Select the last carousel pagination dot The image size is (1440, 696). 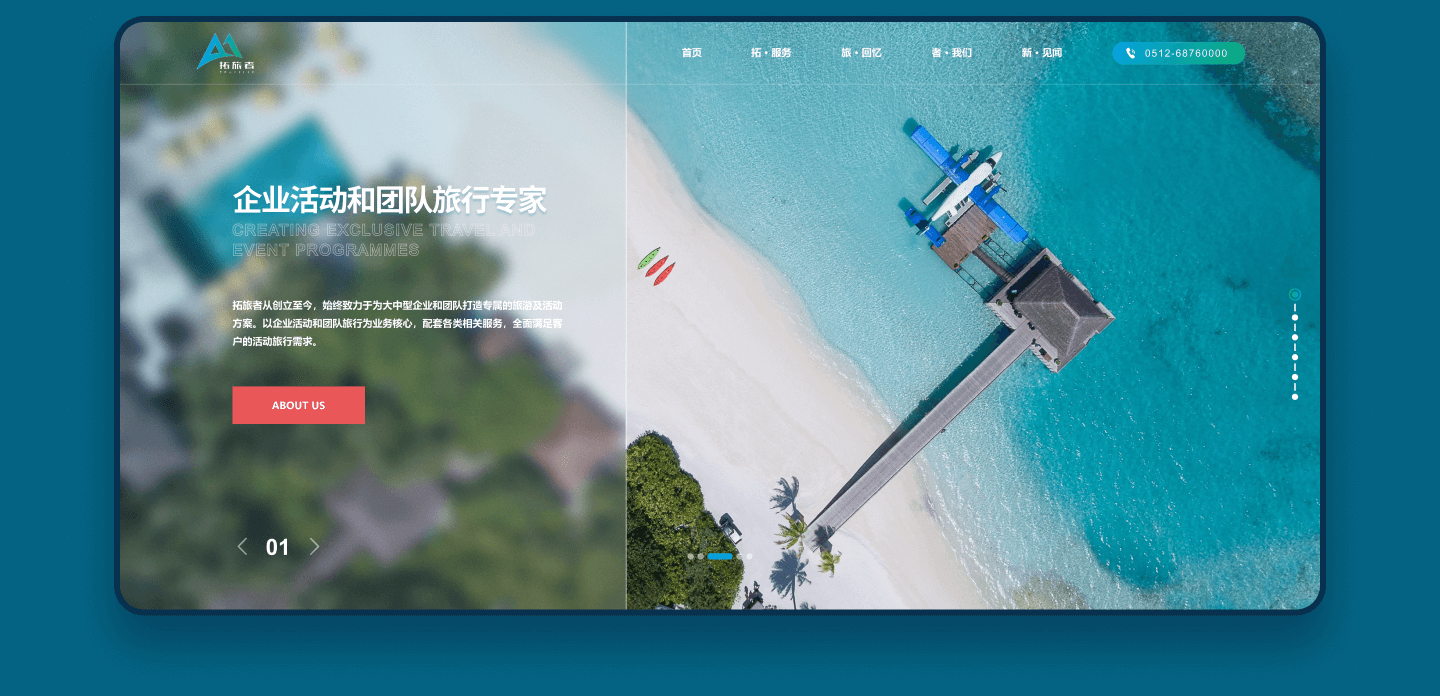click(x=749, y=556)
